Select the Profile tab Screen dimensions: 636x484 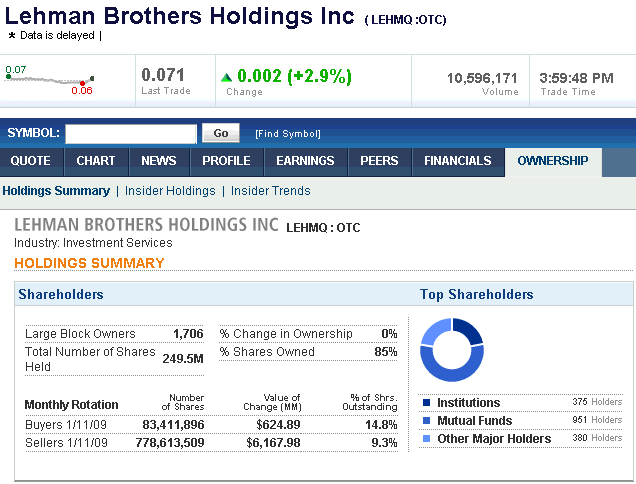(x=226, y=161)
